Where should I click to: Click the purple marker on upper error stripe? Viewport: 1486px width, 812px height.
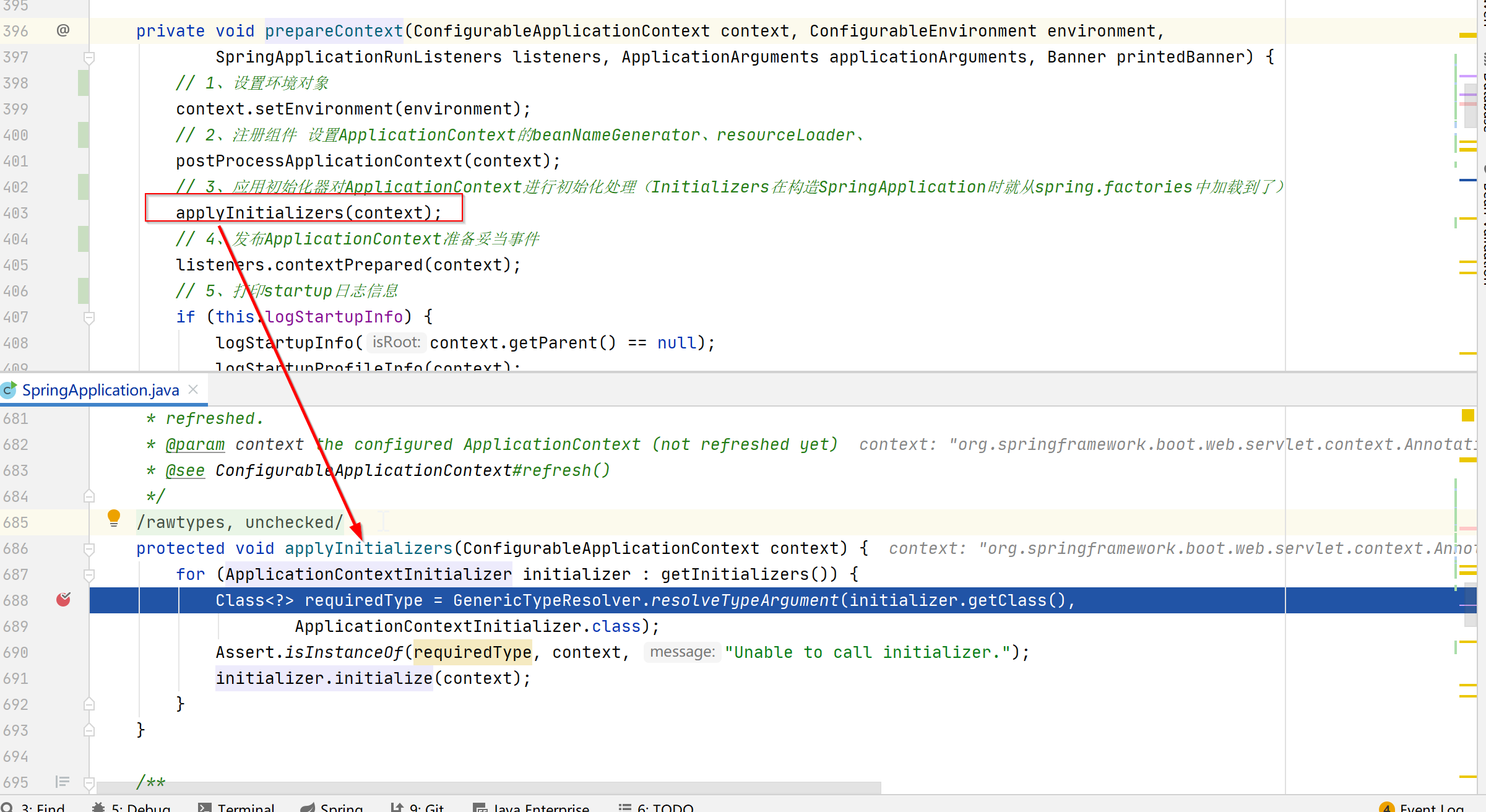point(1467,76)
